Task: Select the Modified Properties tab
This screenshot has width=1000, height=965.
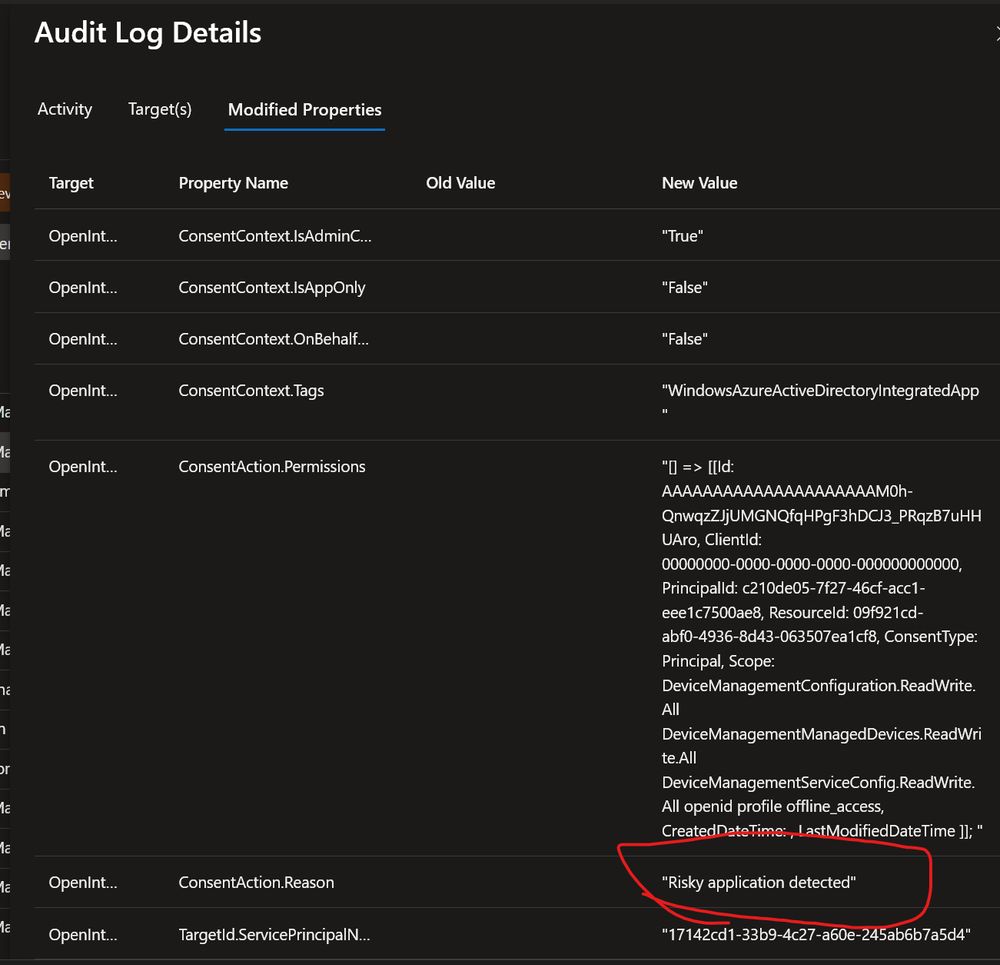Action: (304, 110)
